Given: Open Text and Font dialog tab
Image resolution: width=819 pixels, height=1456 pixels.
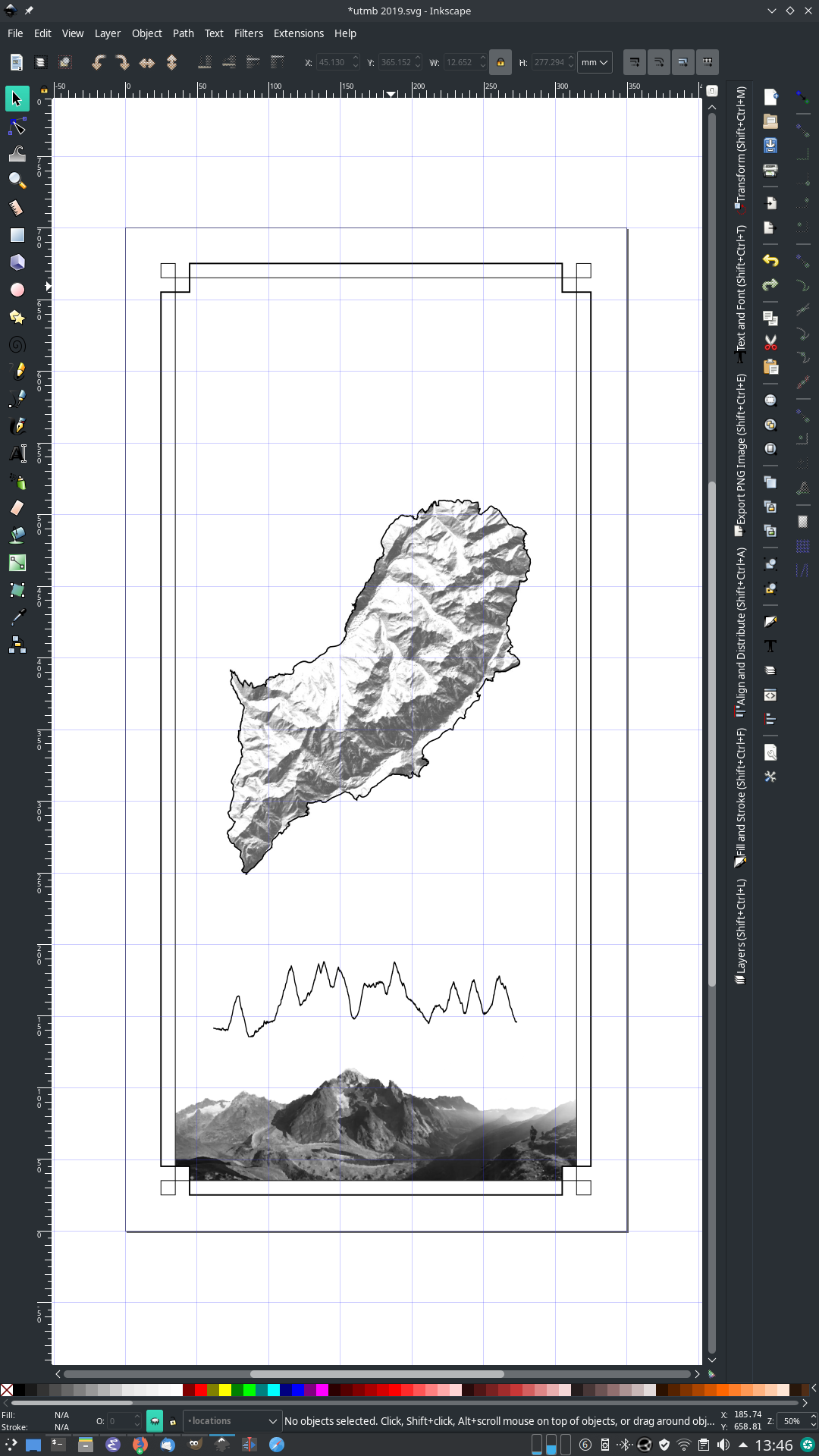Looking at the screenshot, I should [741, 294].
